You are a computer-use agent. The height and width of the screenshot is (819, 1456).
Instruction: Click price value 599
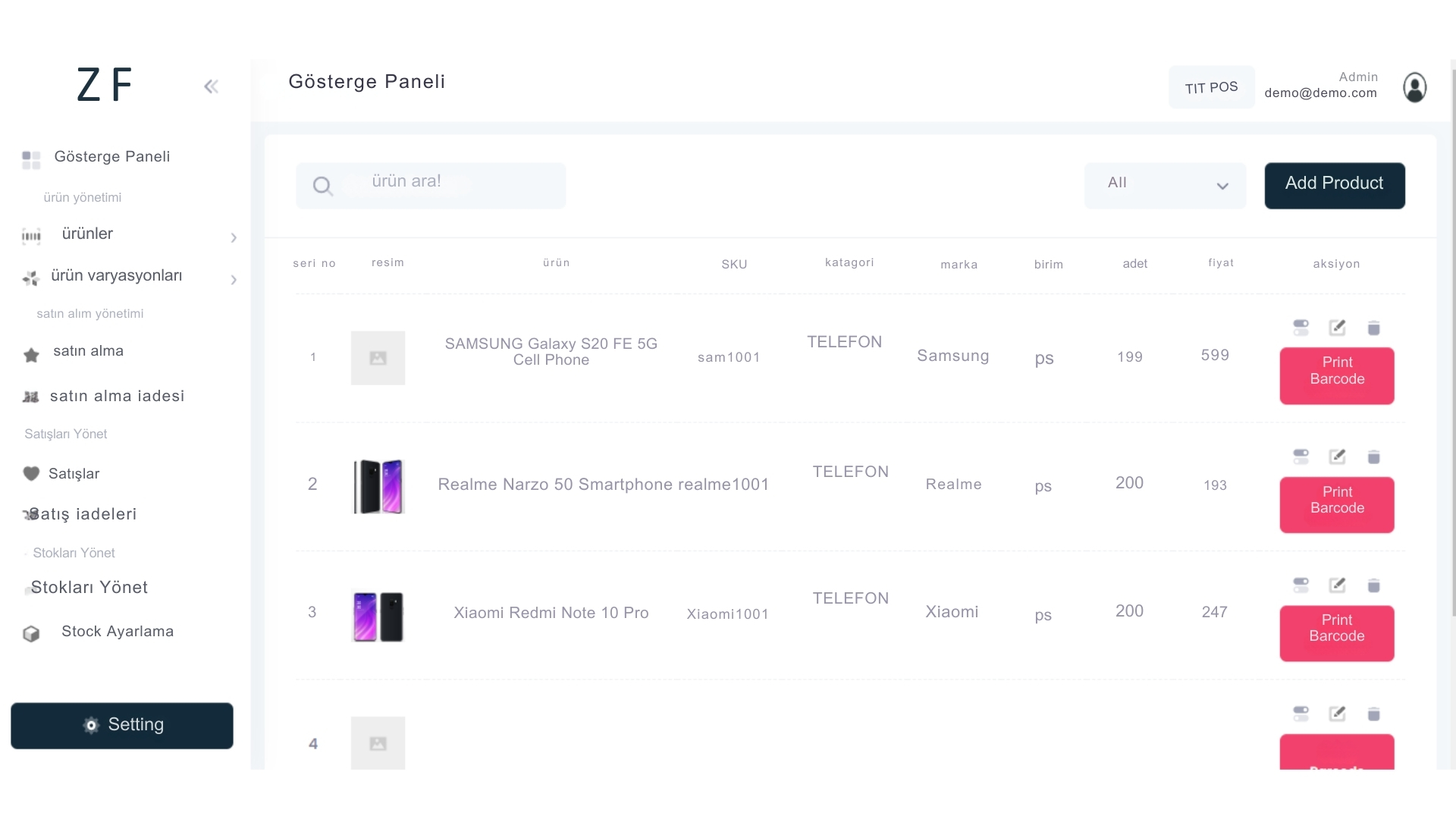point(1215,355)
